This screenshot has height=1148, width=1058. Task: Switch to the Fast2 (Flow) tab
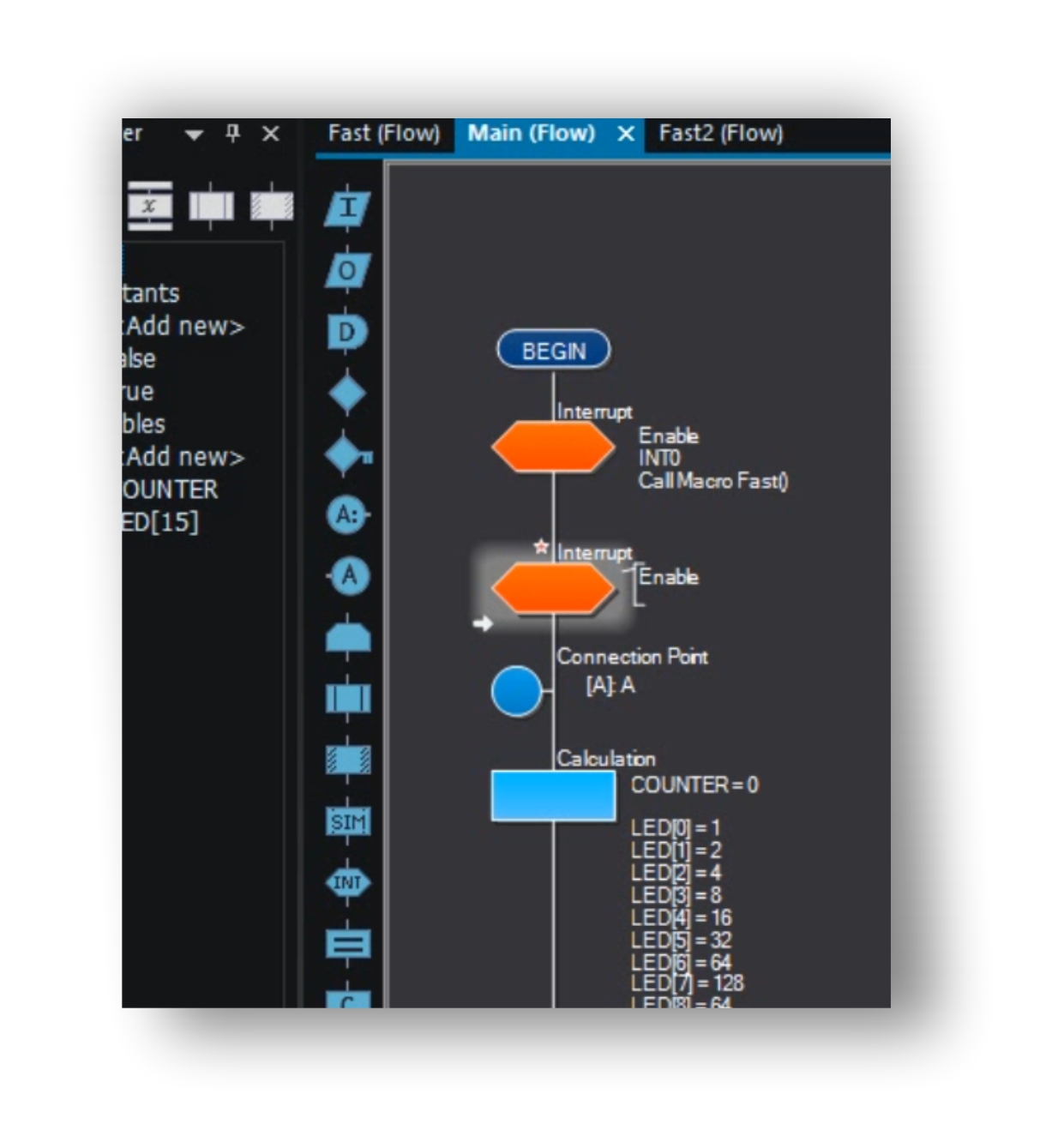click(x=721, y=133)
